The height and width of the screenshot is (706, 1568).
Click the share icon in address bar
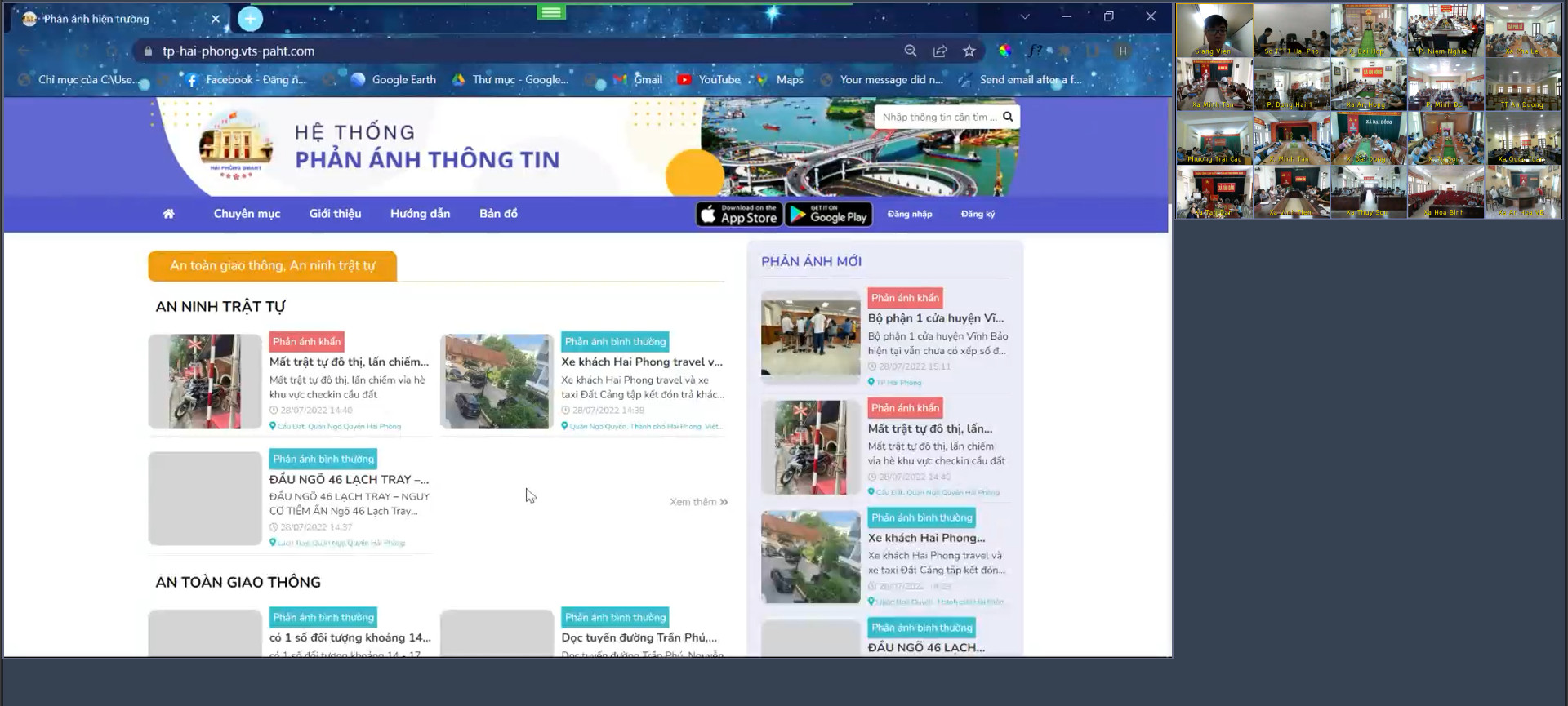point(940,51)
